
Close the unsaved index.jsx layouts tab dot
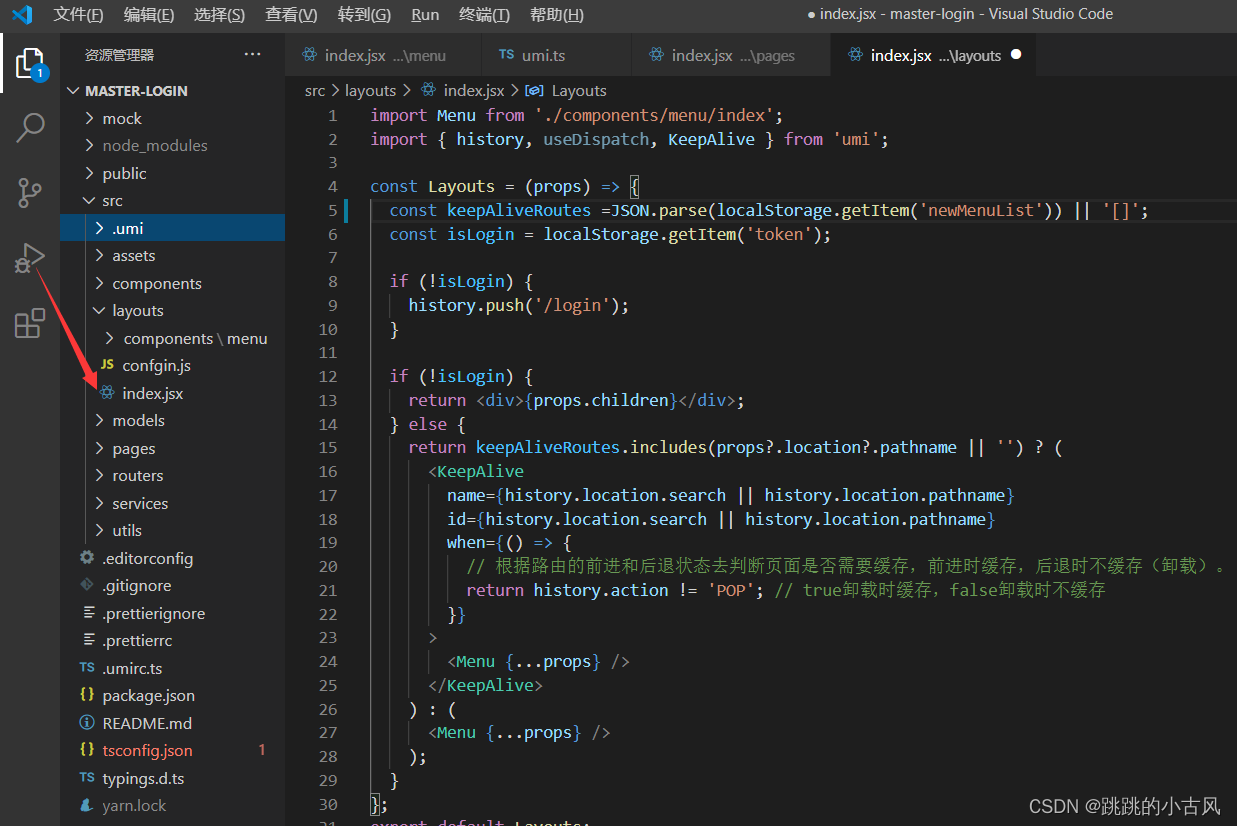pyautogui.click(x=1016, y=55)
